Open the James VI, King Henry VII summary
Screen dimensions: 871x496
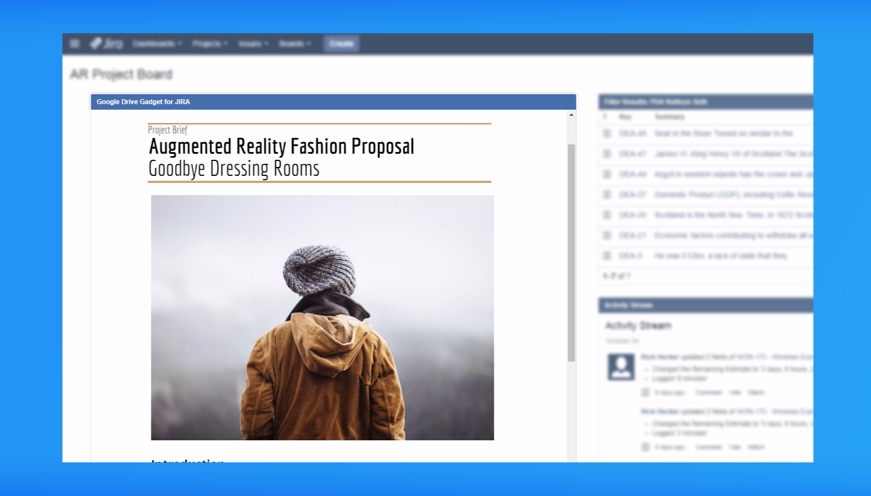tap(734, 154)
